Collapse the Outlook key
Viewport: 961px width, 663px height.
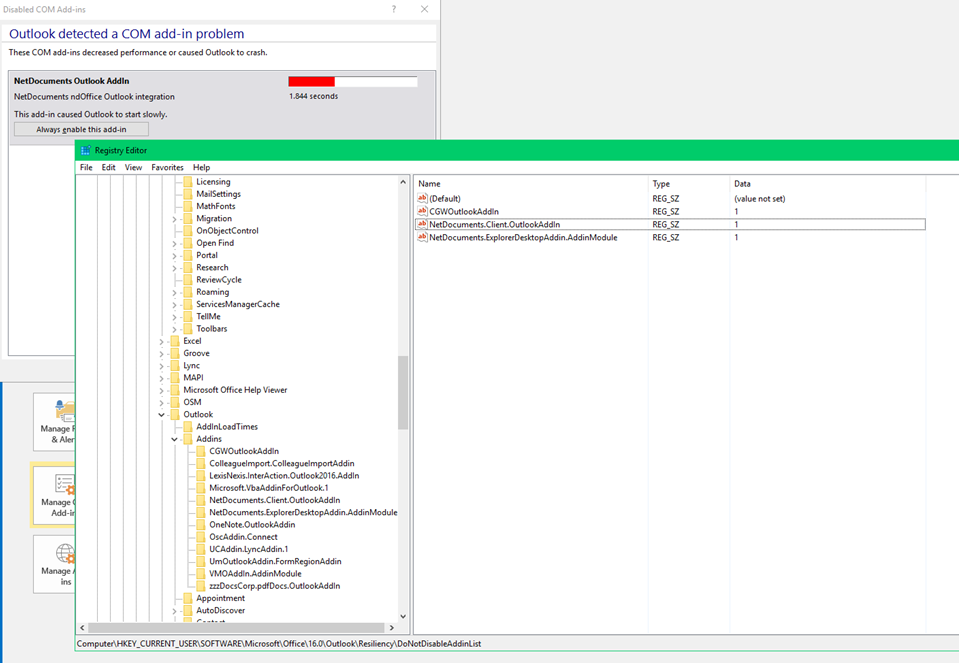point(162,415)
